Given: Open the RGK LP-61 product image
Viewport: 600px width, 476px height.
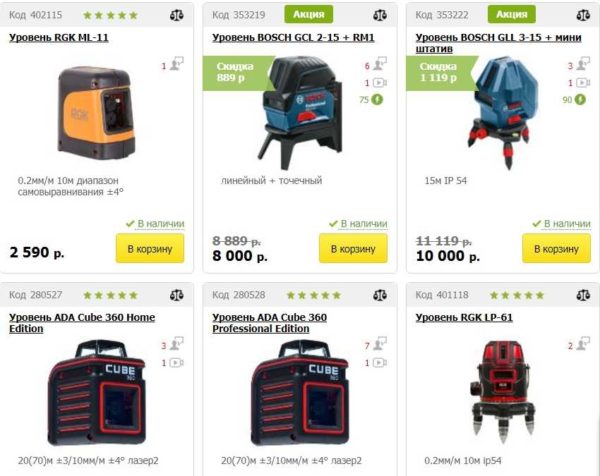Looking at the screenshot, I should coord(502,391).
